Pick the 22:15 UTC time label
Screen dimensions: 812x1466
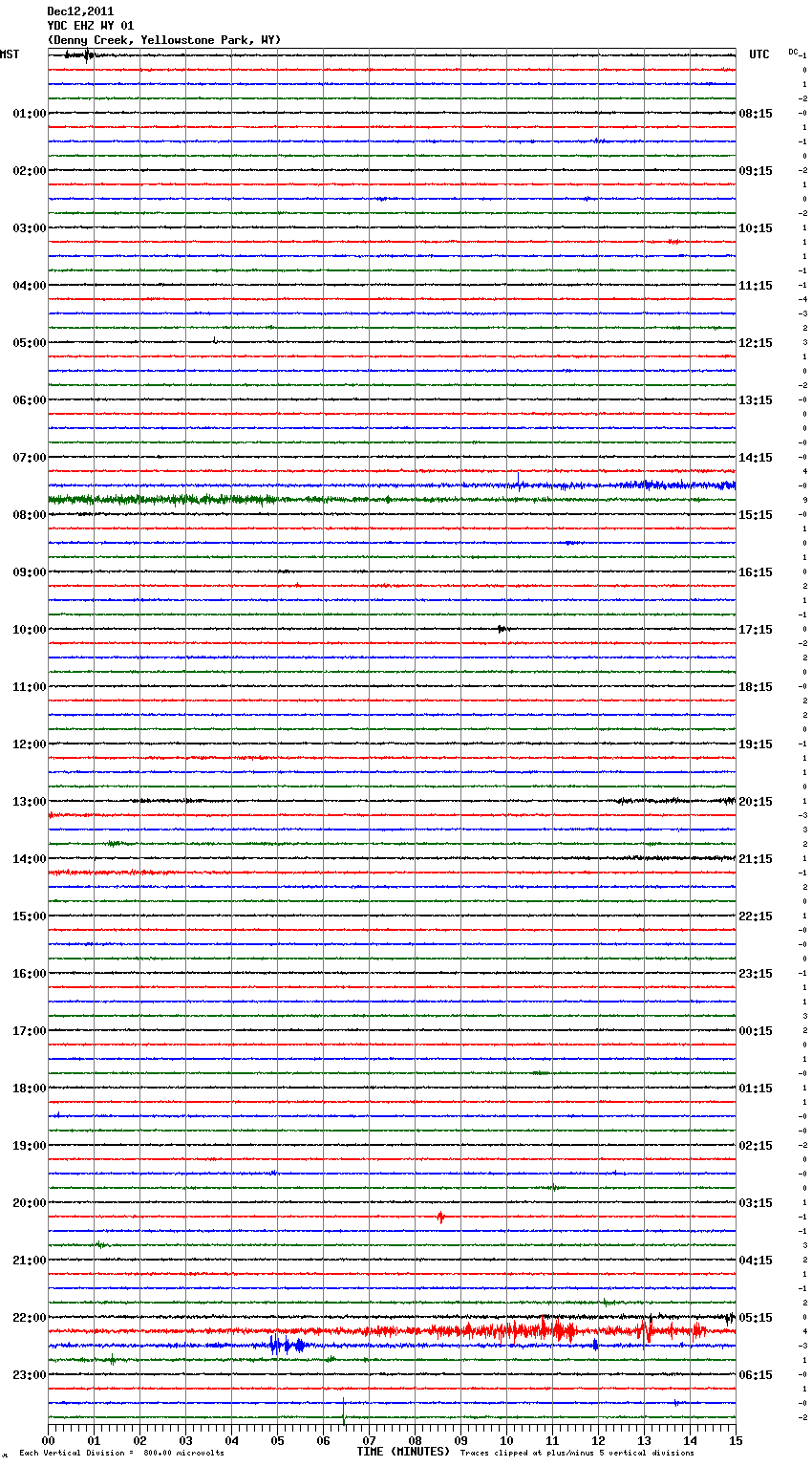point(756,916)
